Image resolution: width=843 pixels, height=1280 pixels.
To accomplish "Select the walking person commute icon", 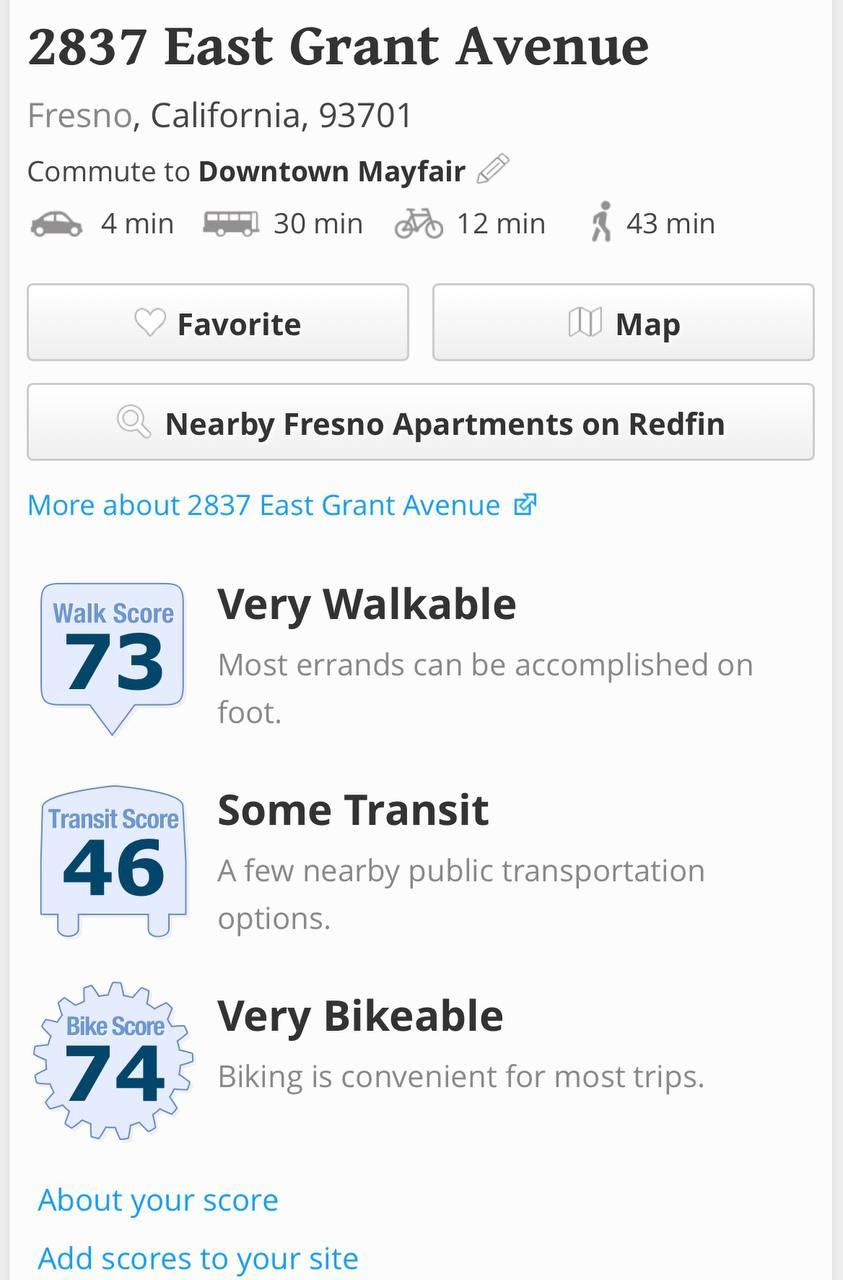I will [600, 222].
